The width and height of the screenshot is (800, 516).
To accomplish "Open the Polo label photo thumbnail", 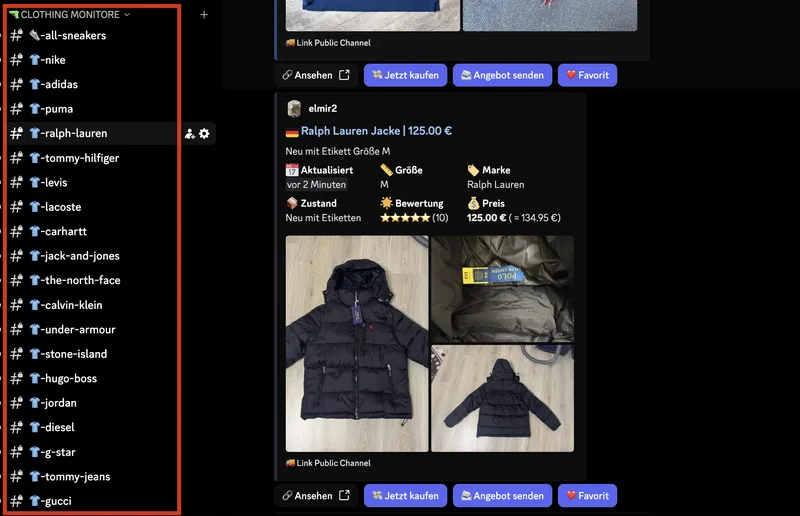I will (x=503, y=289).
